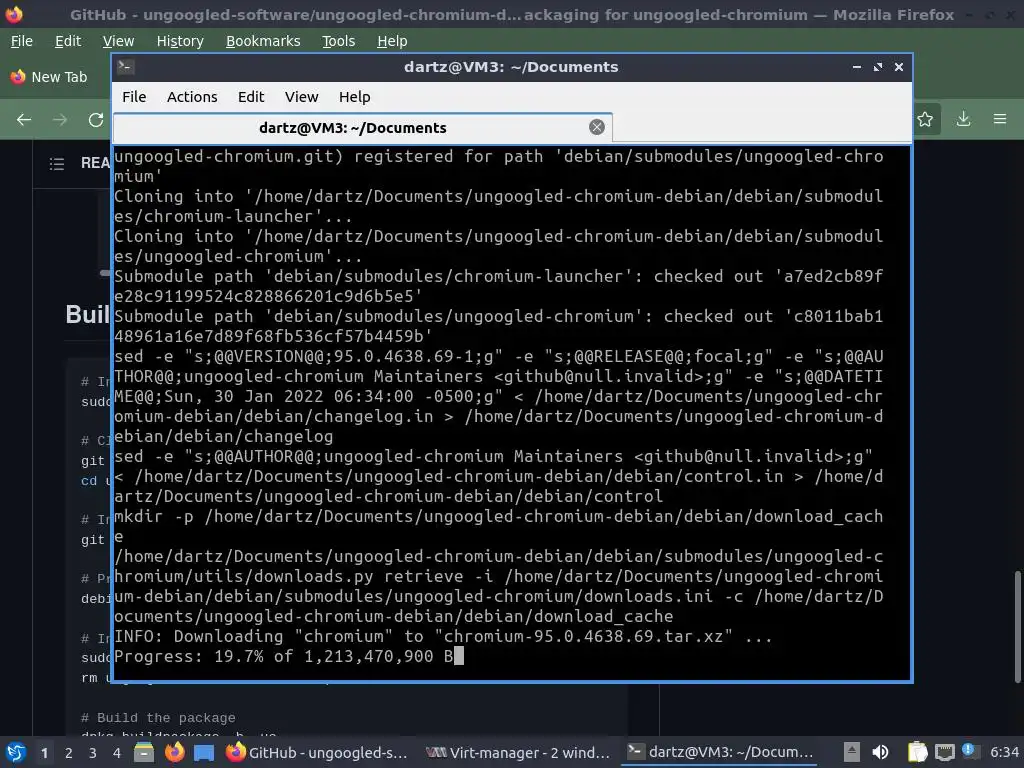Bookmark this page with the star icon
Screen dimensions: 1024x768
[925, 120]
